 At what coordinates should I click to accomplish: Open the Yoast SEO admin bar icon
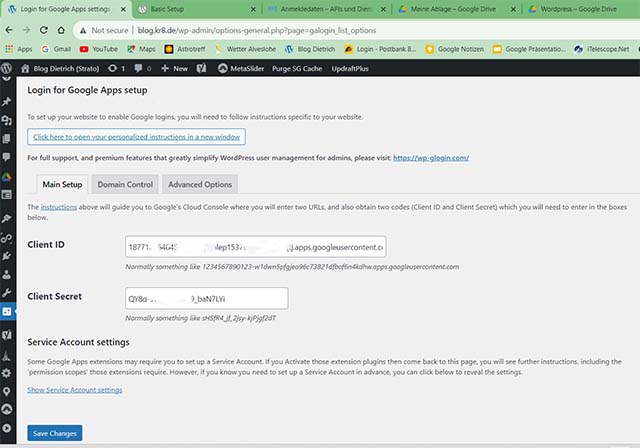pyautogui.click(x=201, y=69)
